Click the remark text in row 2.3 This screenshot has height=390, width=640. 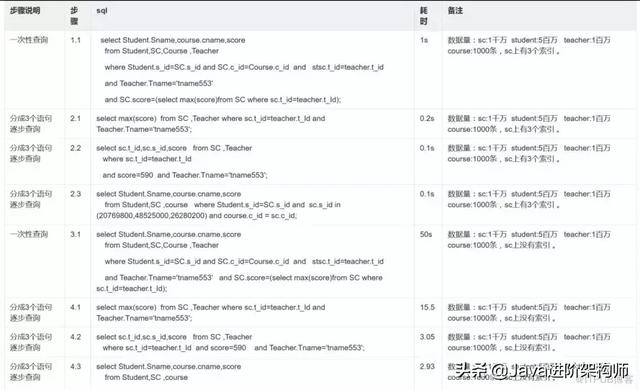click(x=529, y=199)
